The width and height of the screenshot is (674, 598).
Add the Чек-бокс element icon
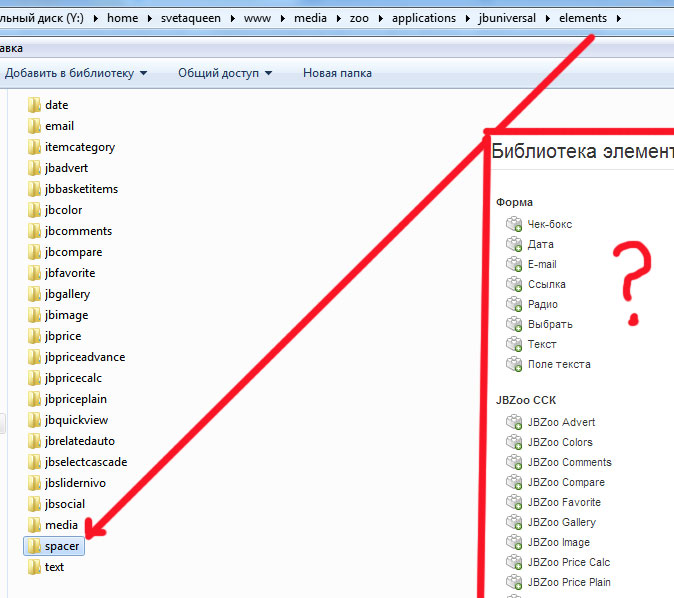[514, 224]
